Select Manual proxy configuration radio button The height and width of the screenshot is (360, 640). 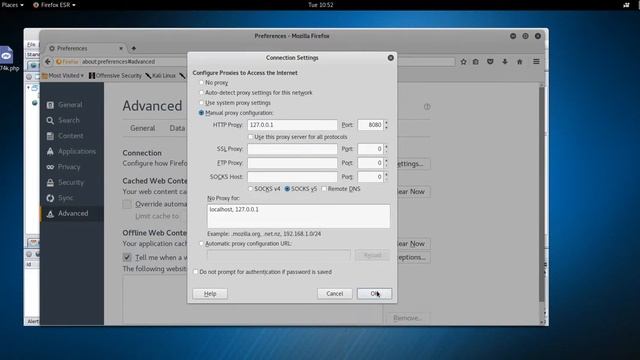coord(201,113)
